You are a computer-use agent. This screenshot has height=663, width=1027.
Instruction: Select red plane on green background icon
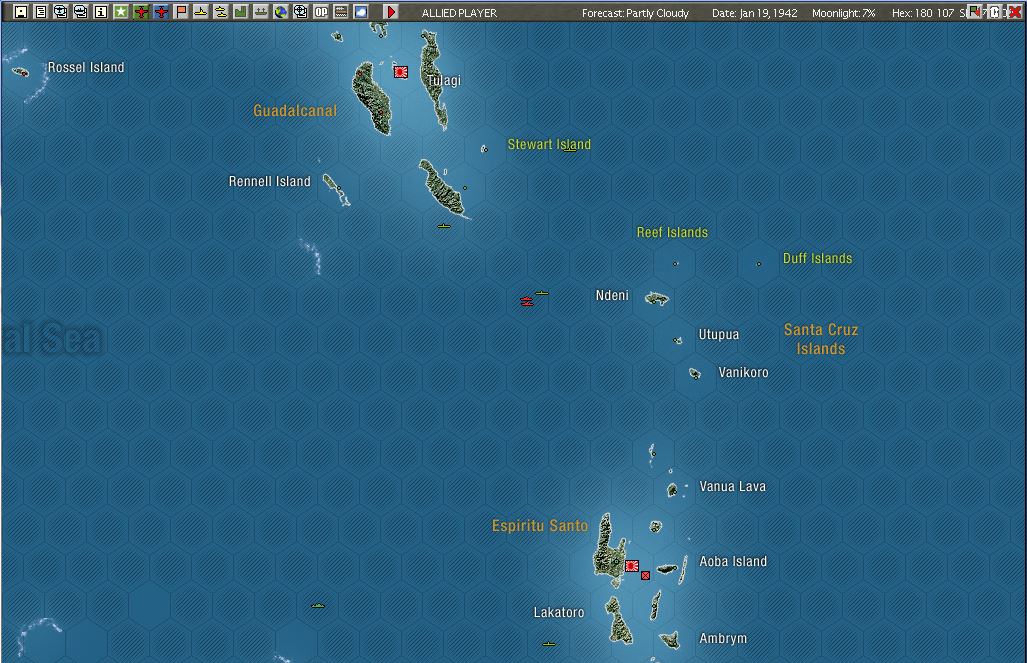point(141,12)
